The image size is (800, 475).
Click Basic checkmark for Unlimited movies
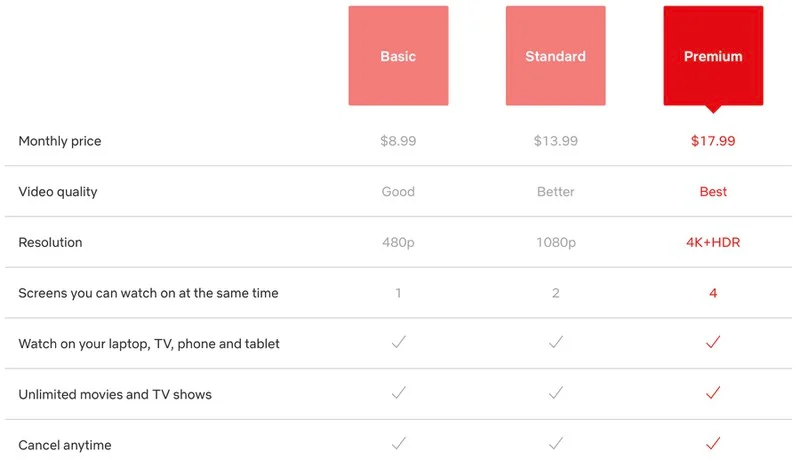coord(398,393)
